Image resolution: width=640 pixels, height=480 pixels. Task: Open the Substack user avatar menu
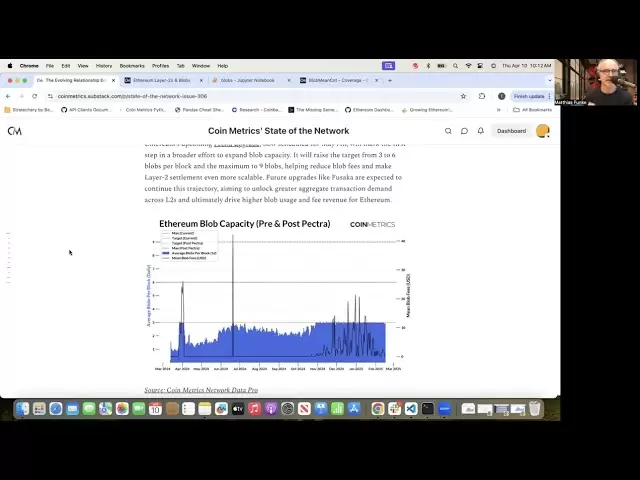(x=542, y=131)
